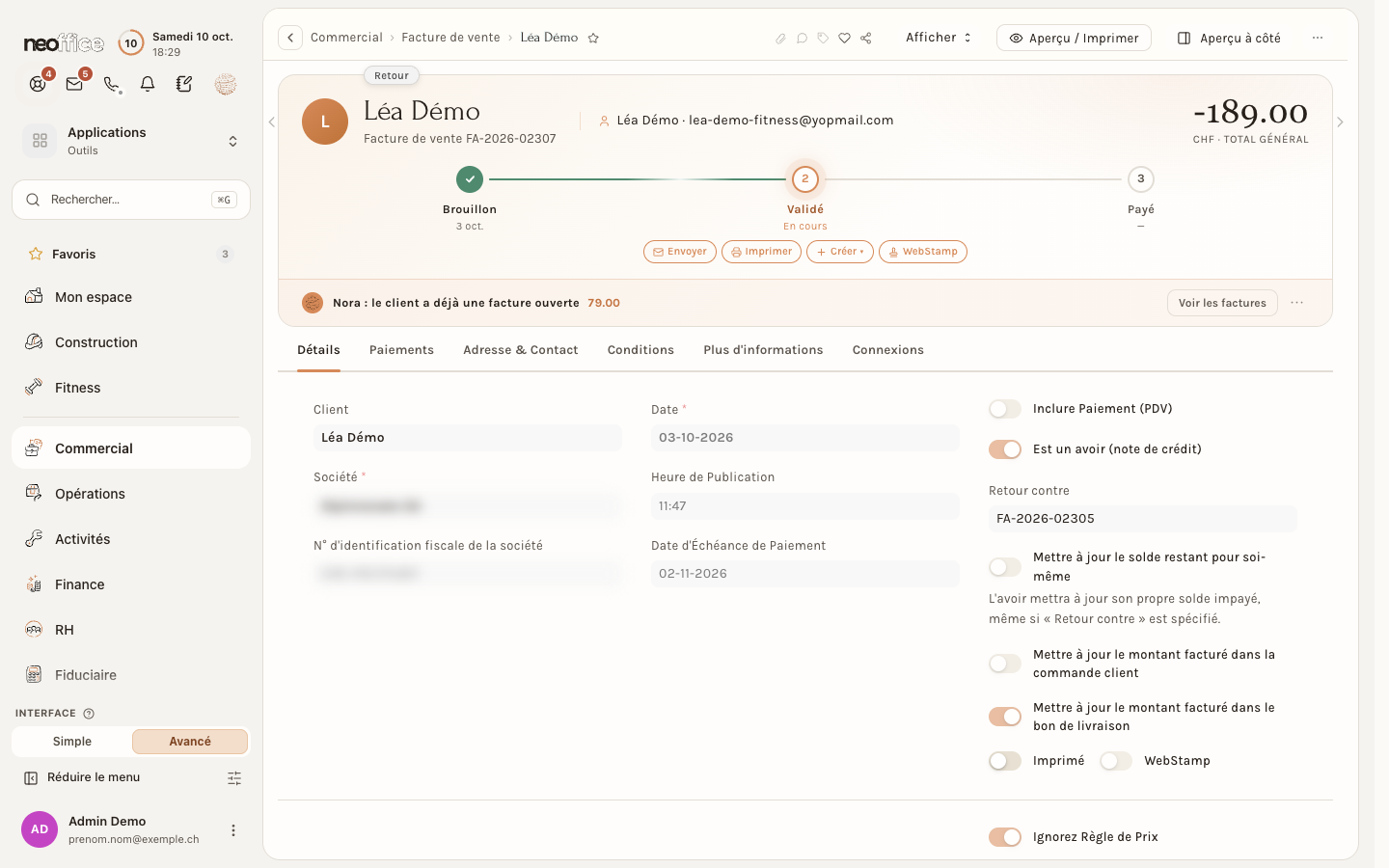The image size is (1389, 868).
Task: Open the Afficher dropdown
Action: (939, 38)
